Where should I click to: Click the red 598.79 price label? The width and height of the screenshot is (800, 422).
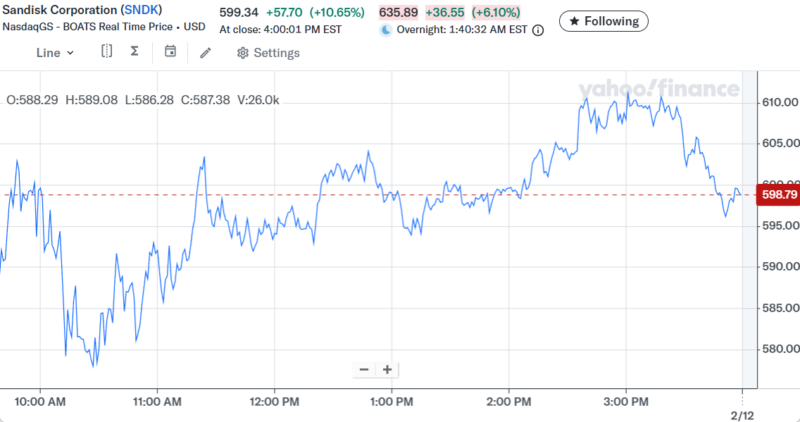[x=778, y=195]
